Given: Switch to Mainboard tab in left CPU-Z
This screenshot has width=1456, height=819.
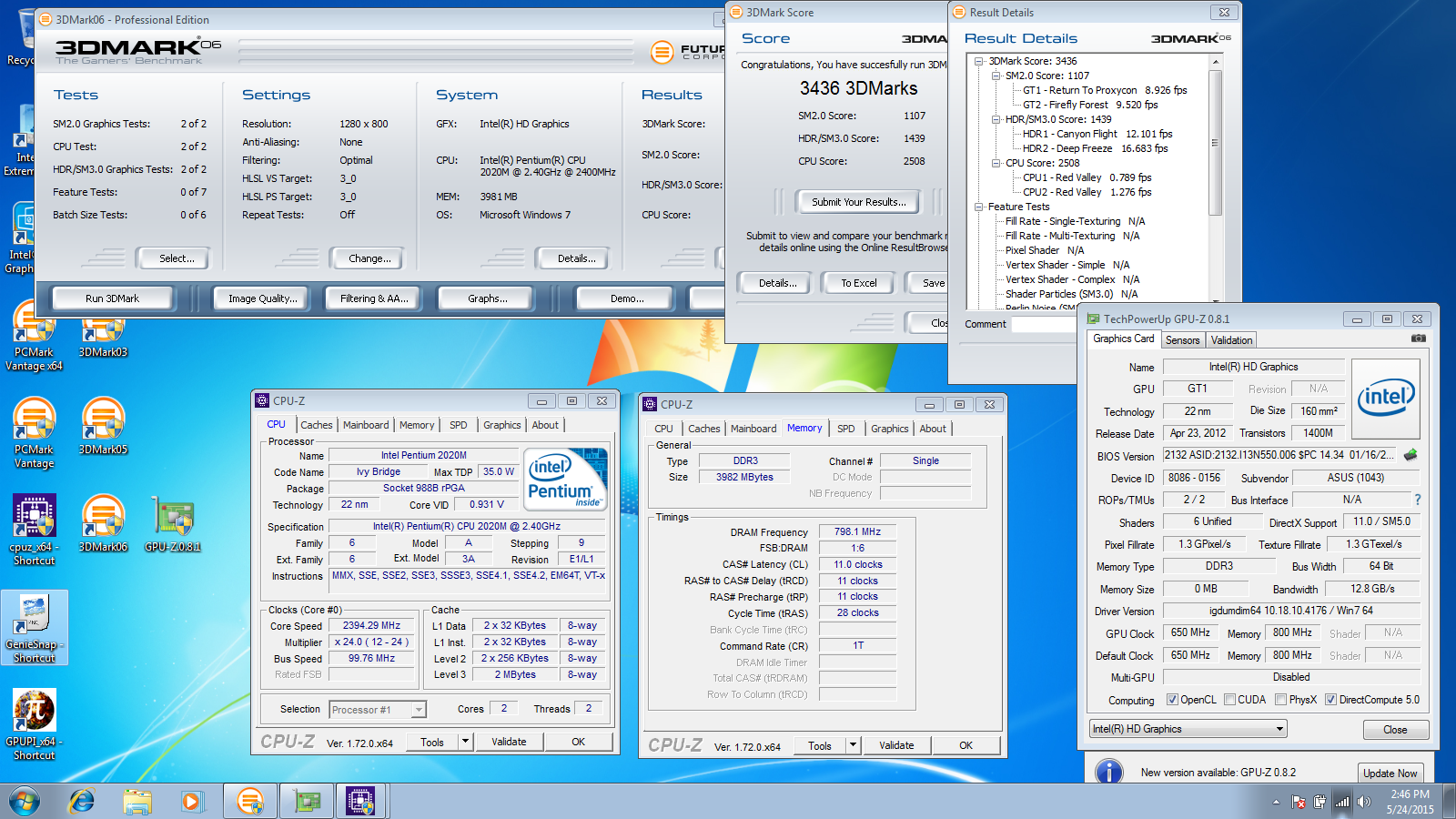Looking at the screenshot, I should [x=366, y=425].
